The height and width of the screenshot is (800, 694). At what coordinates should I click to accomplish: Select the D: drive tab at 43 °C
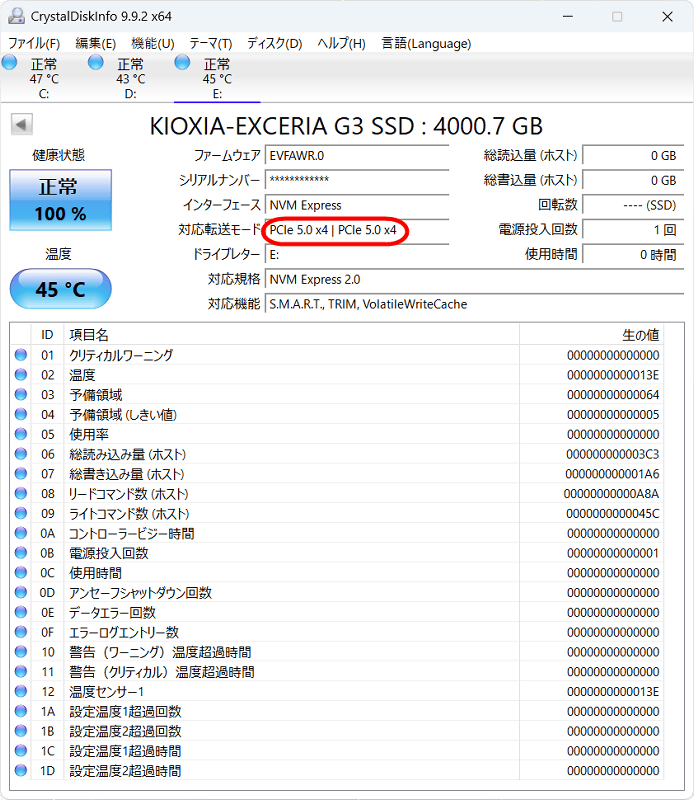(130, 78)
